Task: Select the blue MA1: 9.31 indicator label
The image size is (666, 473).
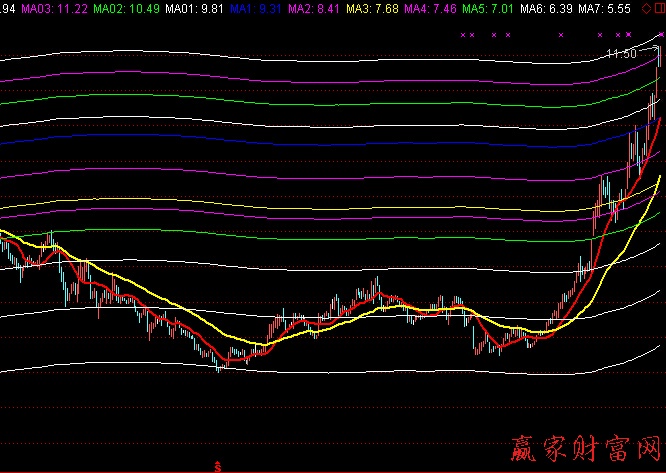Action: click(256, 9)
